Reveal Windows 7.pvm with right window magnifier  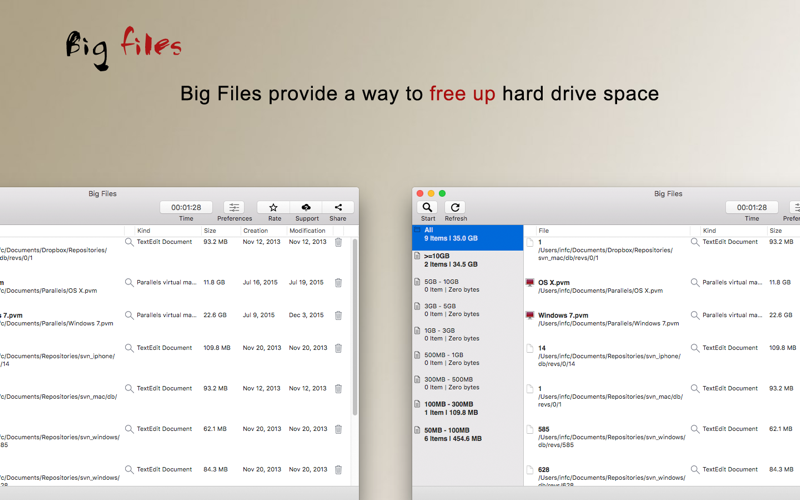pyautogui.click(x=695, y=315)
